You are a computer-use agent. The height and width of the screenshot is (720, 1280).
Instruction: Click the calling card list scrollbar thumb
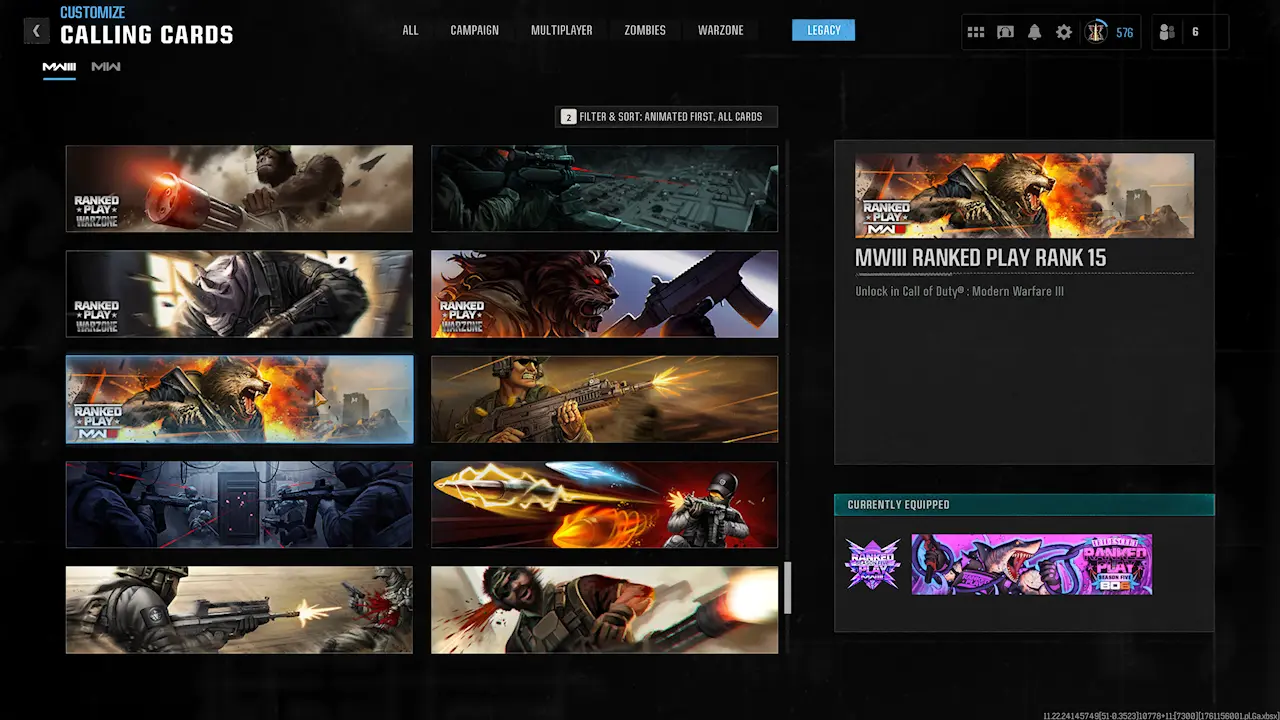(787, 588)
